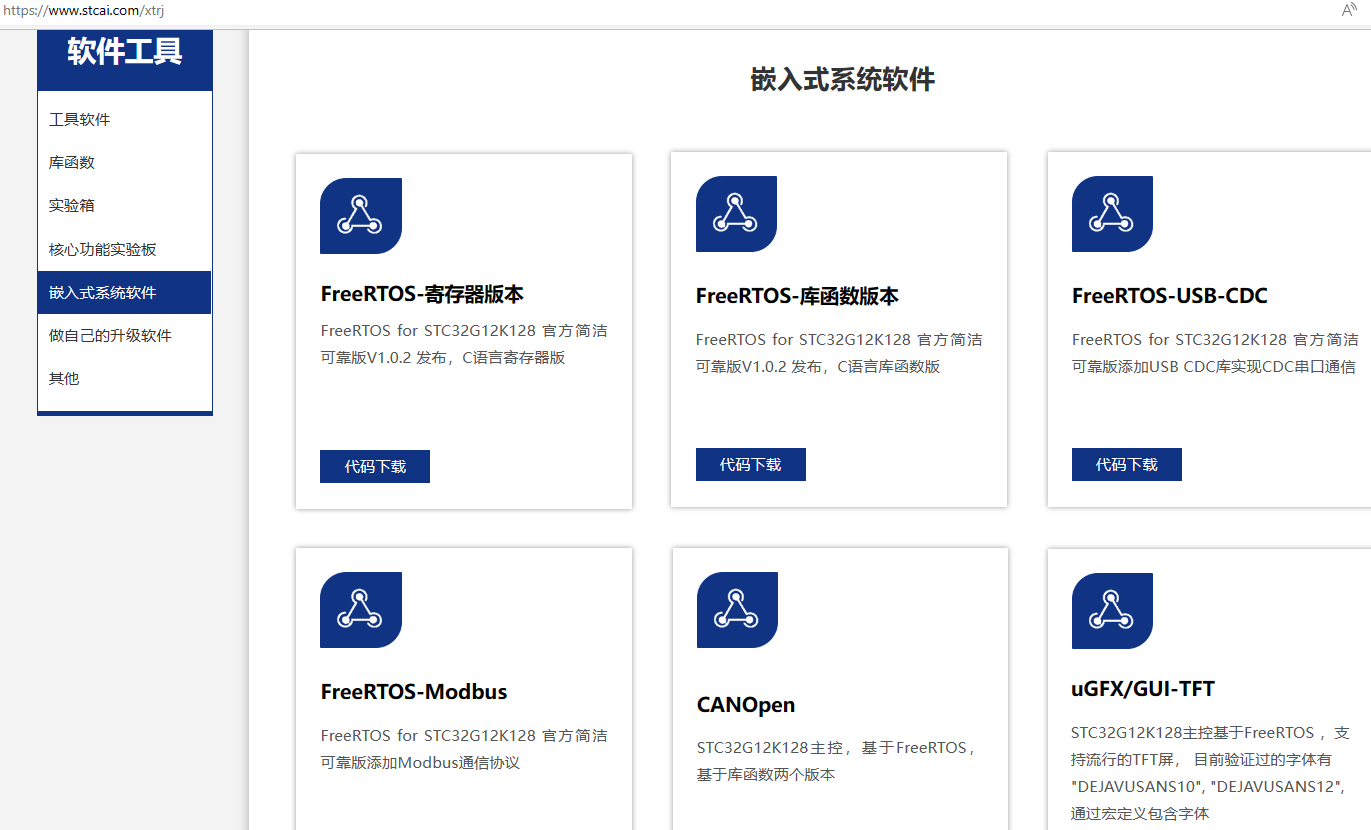Click the 软件工具 sidebar header

coord(125,52)
